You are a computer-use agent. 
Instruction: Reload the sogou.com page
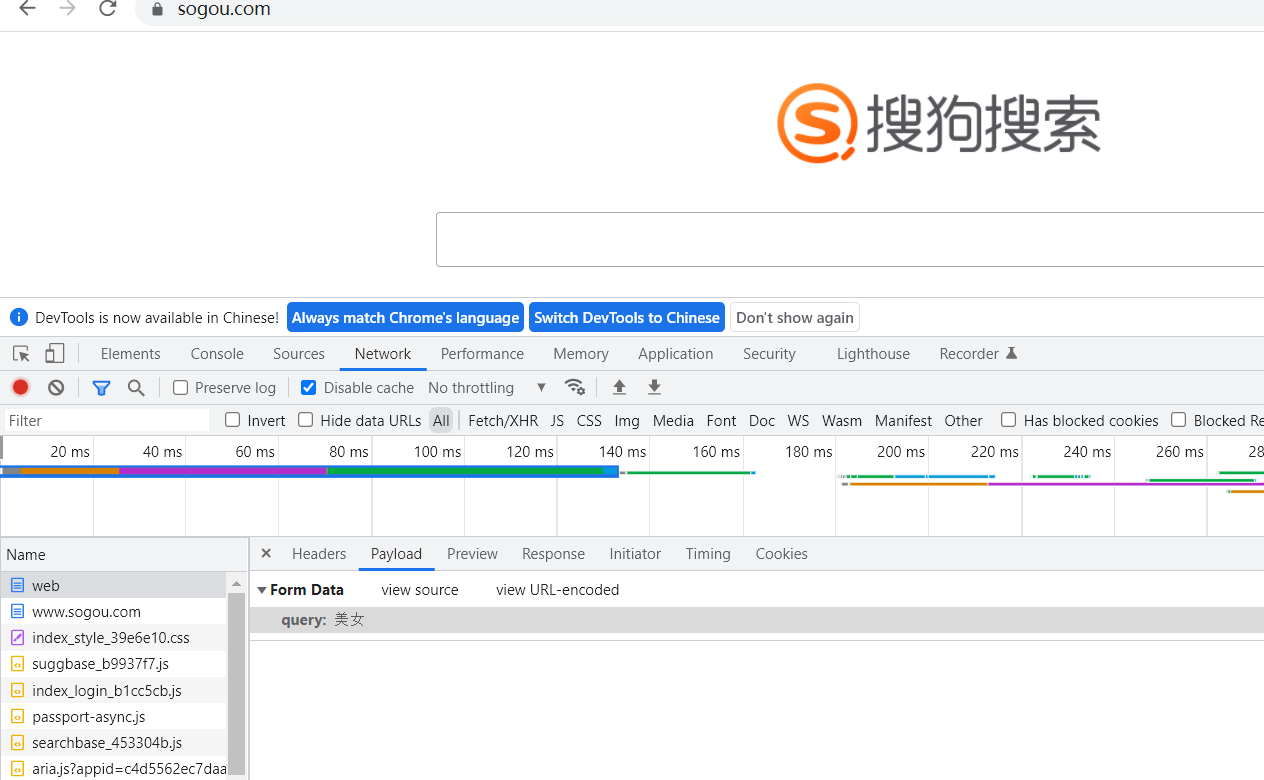coord(107,9)
